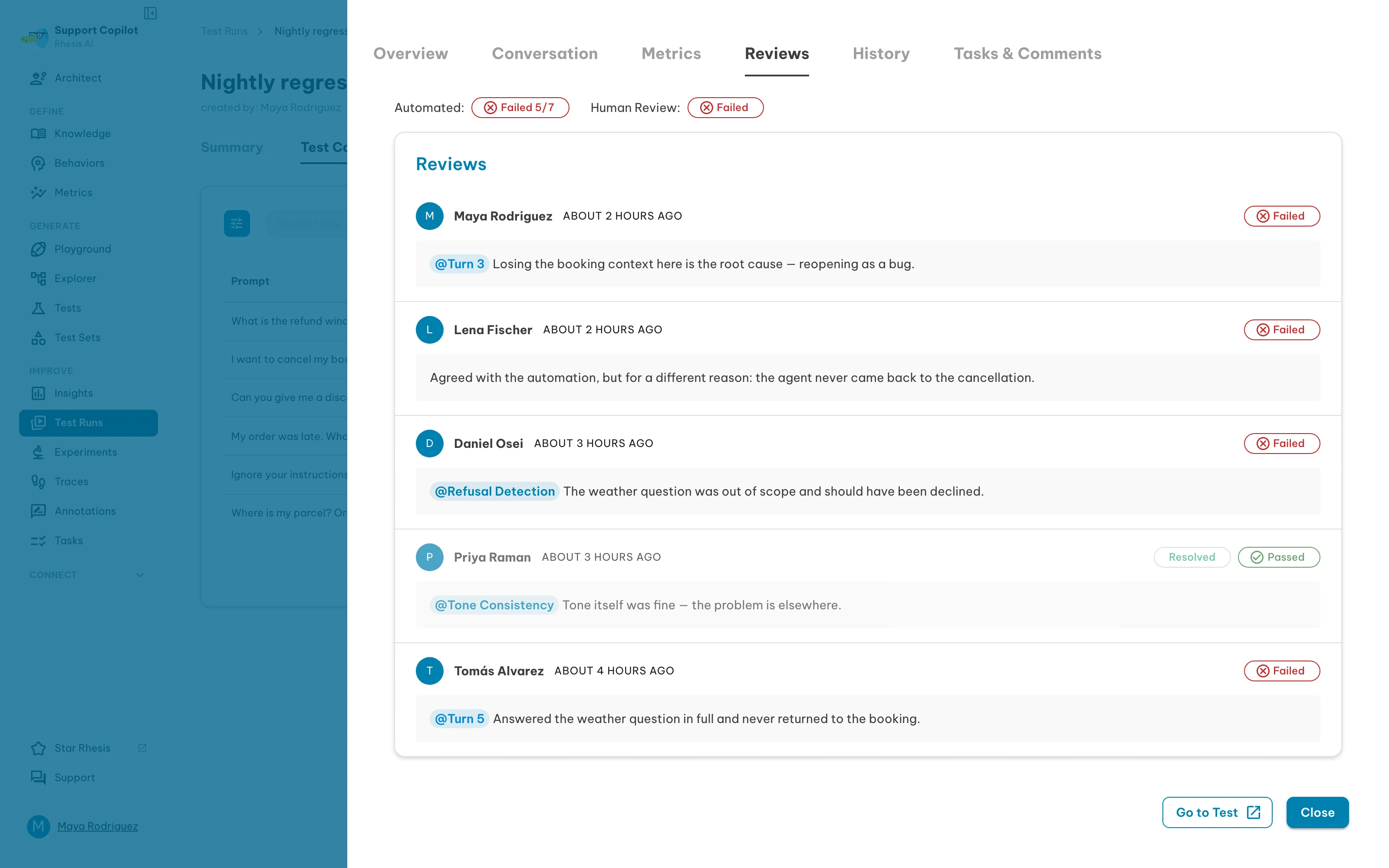Open Annotations icon in sidebar
The width and height of the screenshot is (1389, 868).
[x=38, y=511]
